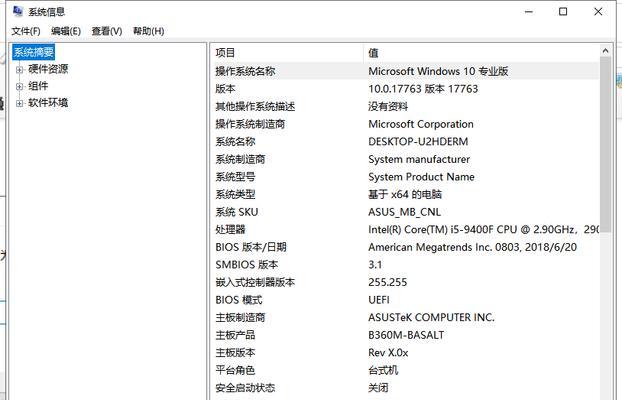Select the 其他操作系统描述 row
This screenshot has height=400, width=622.
tap(405, 106)
